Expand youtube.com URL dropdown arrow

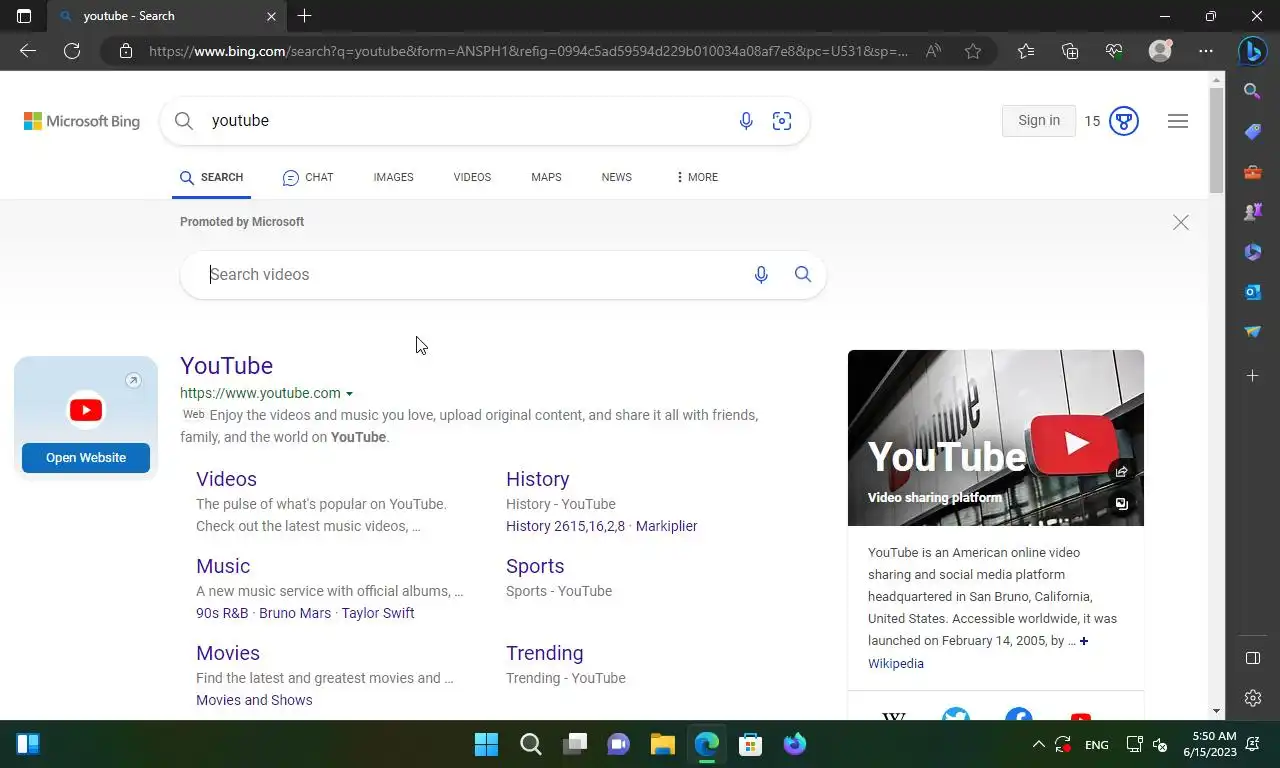coord(349,394)
